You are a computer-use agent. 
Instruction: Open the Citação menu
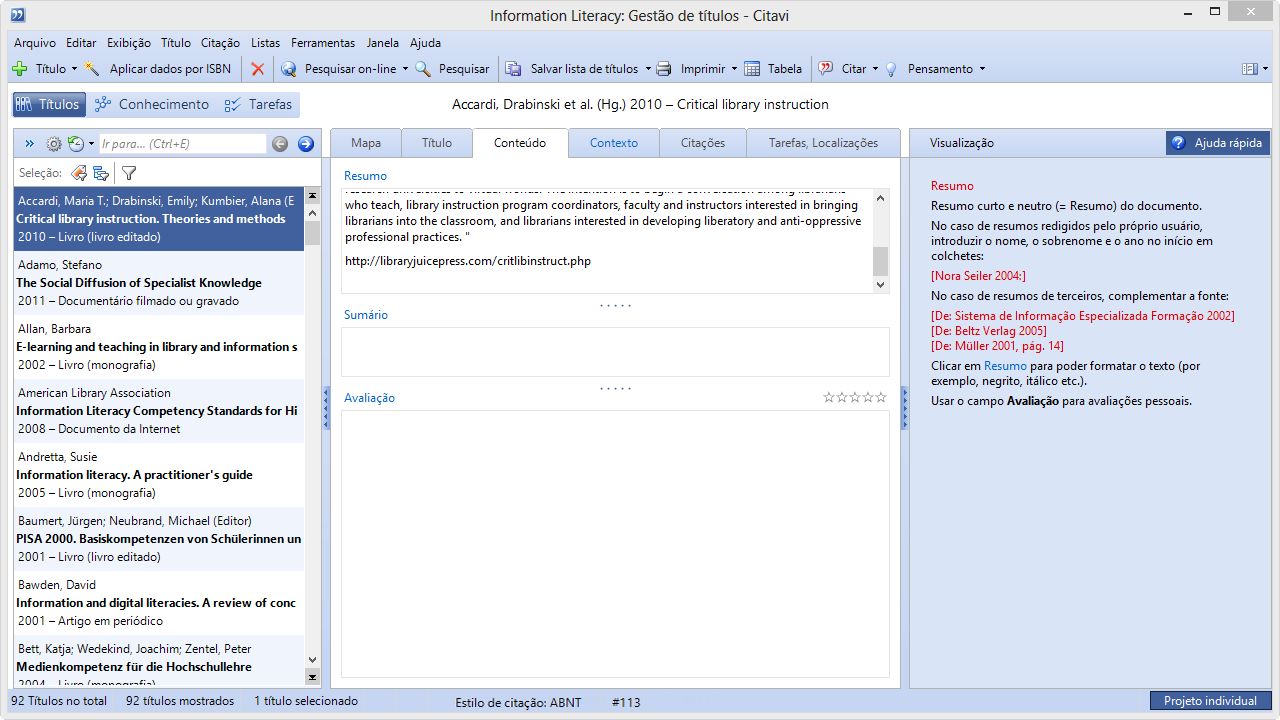(x=220, y=43)
